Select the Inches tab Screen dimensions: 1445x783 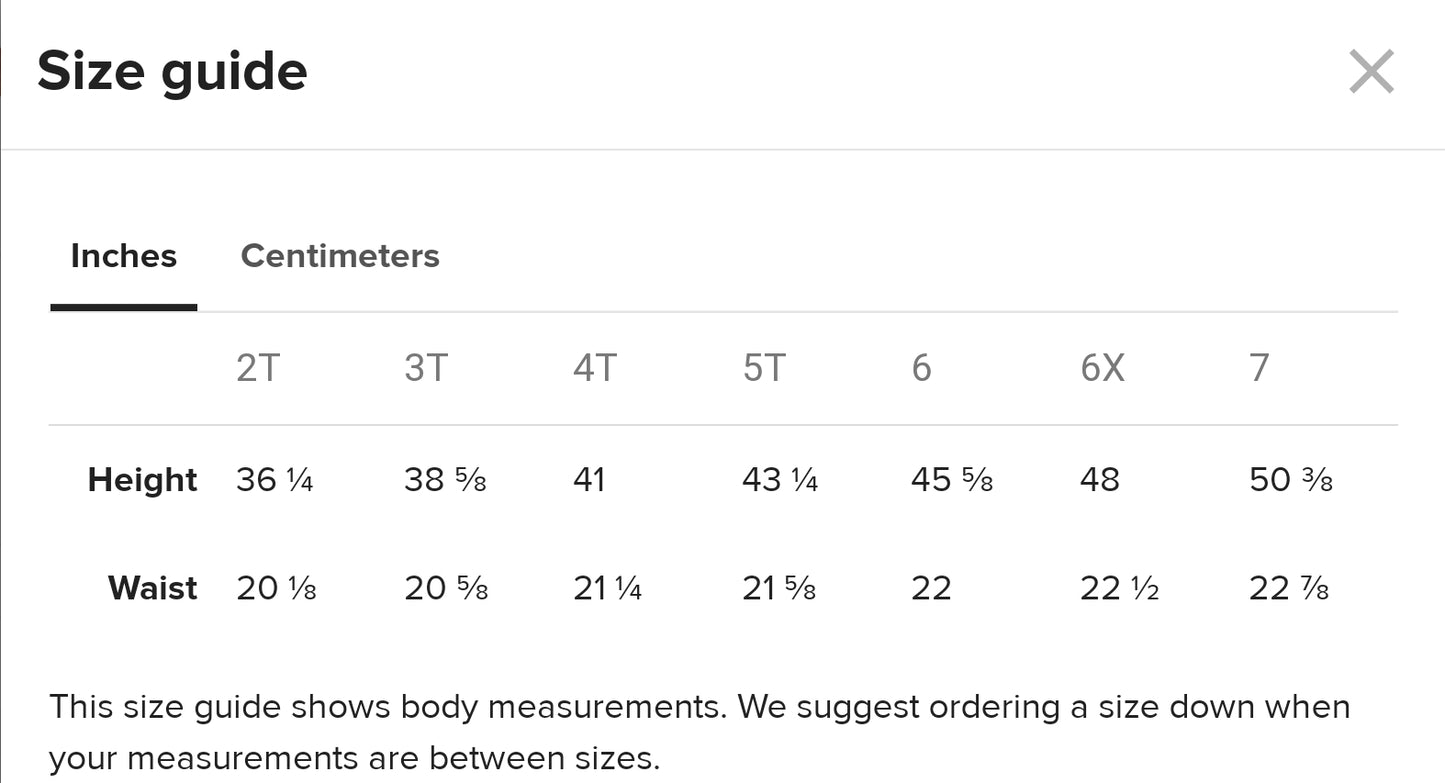pyautogui.click(x=124, y=256)
